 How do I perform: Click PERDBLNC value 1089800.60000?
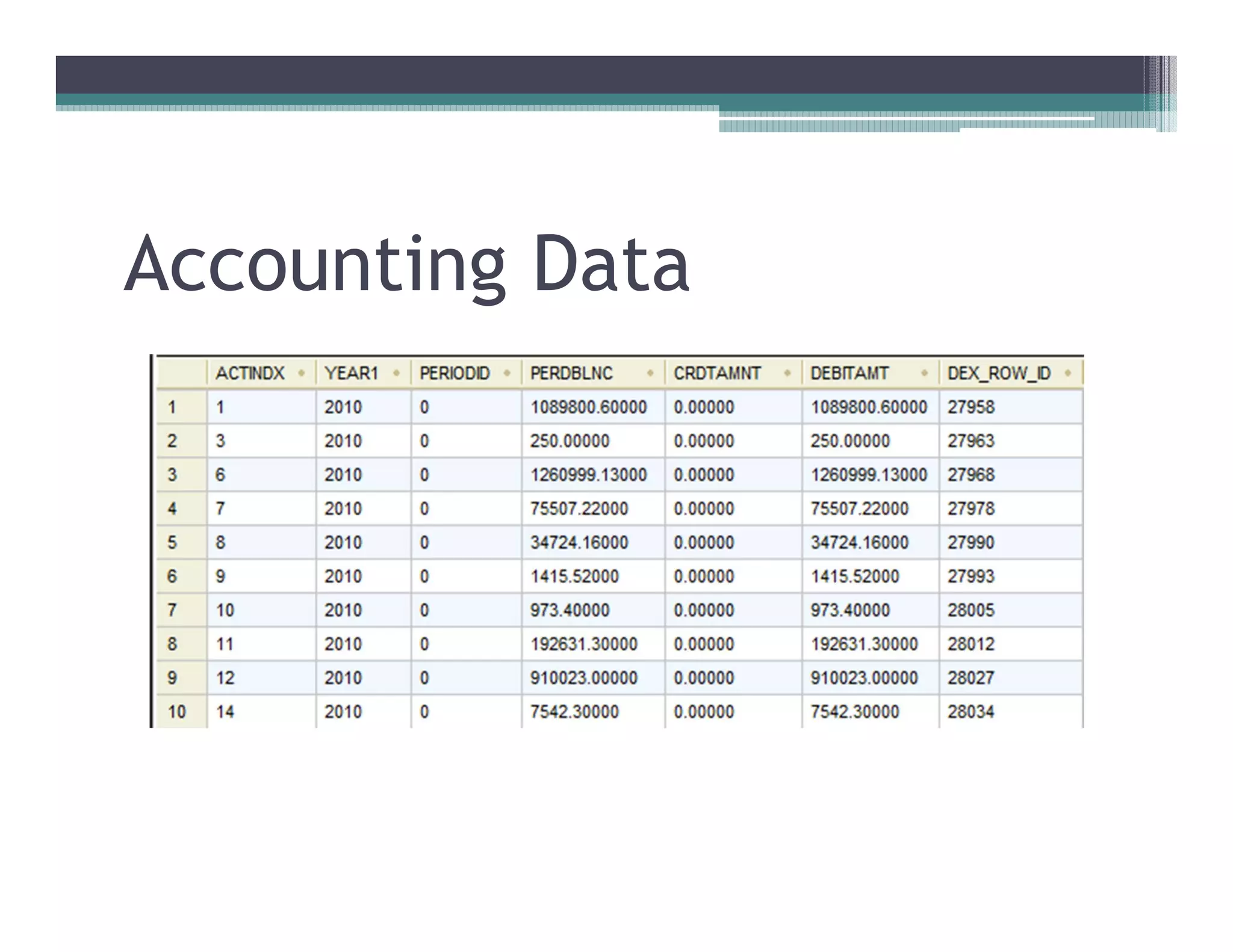tap(588, 407)
